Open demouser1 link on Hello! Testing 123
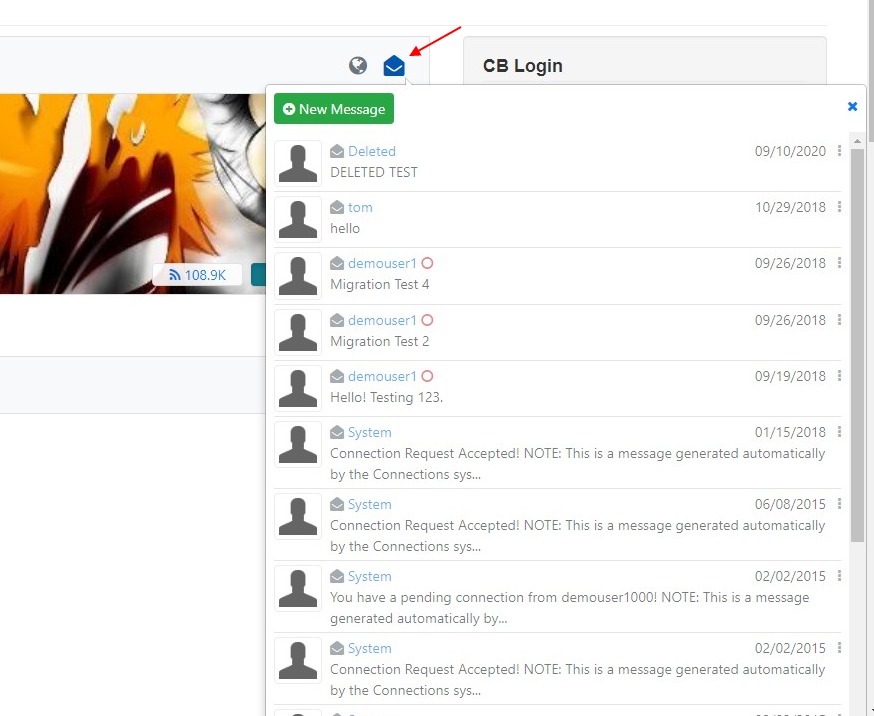The width and height of the screenshot is (874, 716). (x=382, y=376)
